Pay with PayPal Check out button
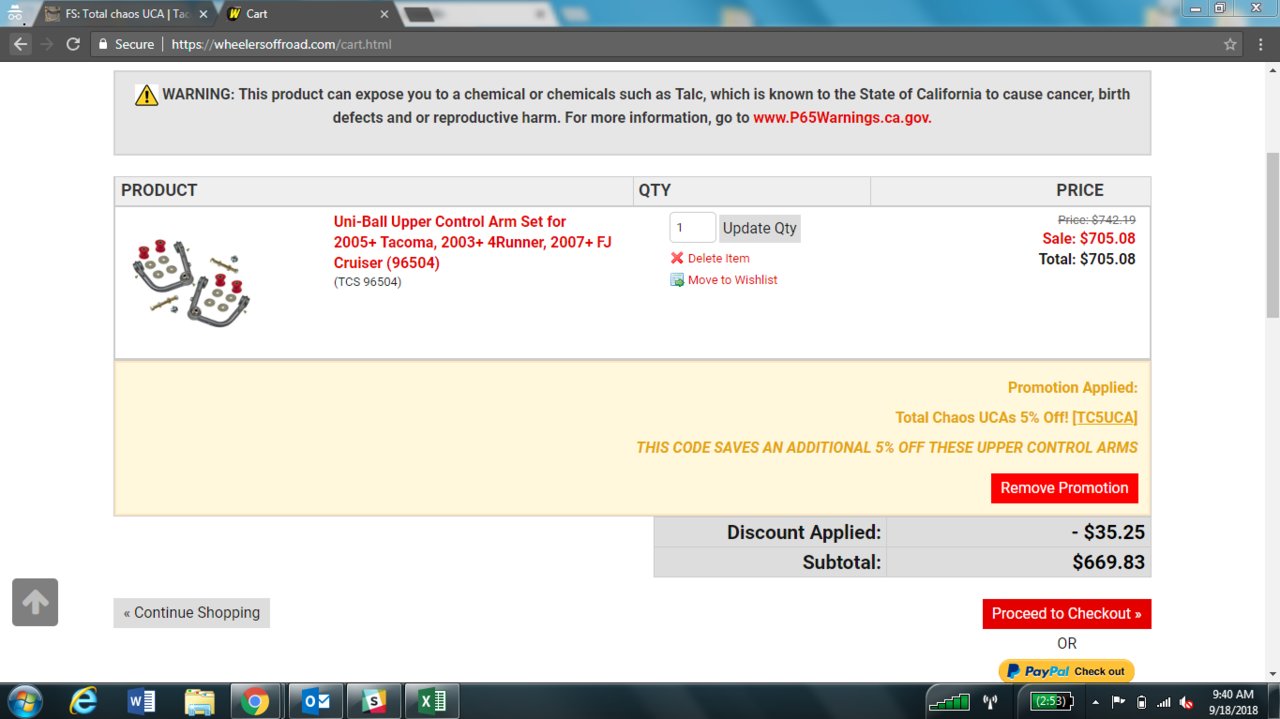Screen dimensions: 1280x719 1066,671
